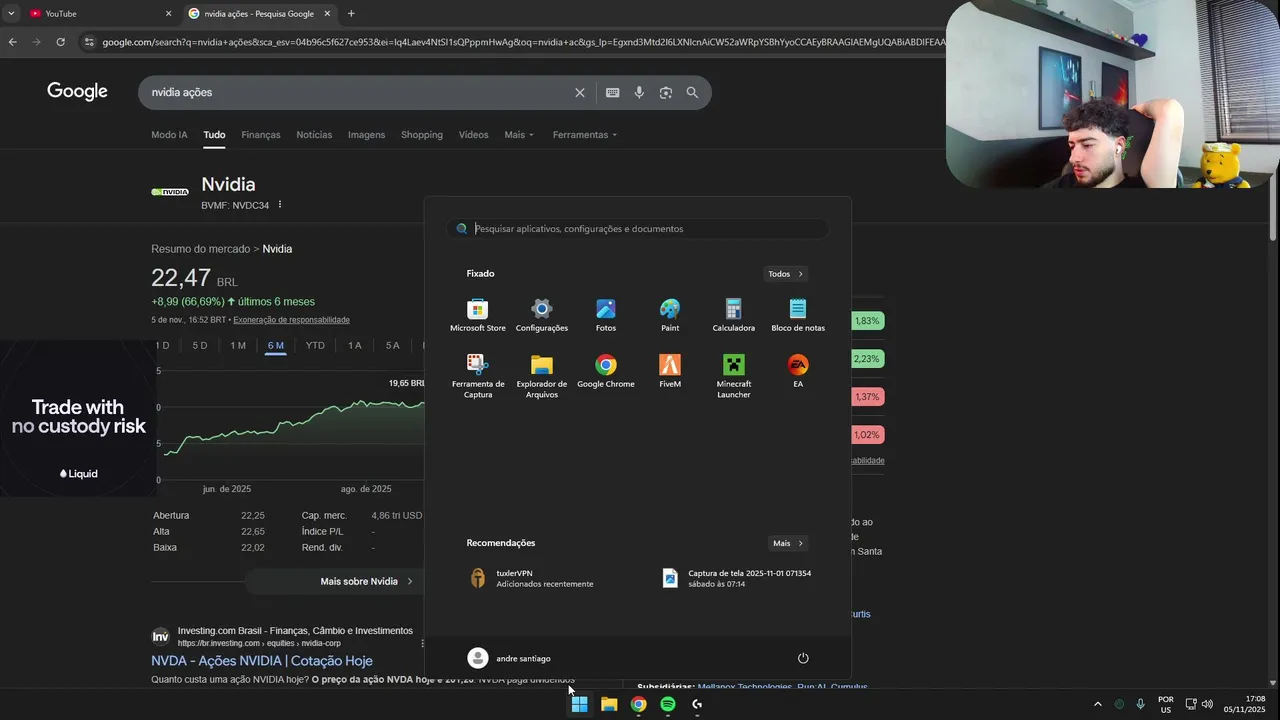Viewport: 1280px width, 720px height.
Task: Open File Explorer from the taskbar
Action: pos(609,704)
